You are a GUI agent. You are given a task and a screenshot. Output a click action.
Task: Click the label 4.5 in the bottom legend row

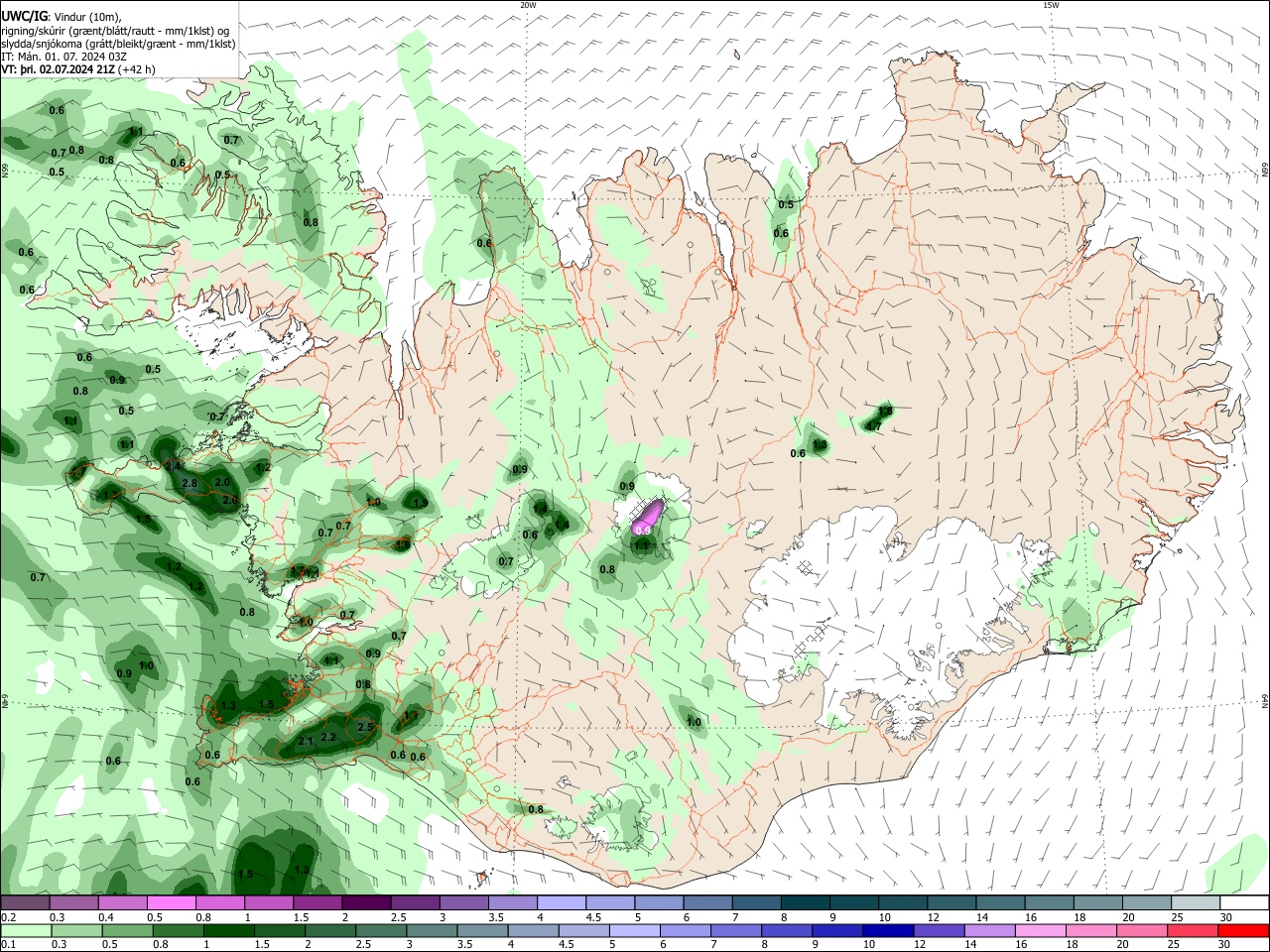point(566,944)
